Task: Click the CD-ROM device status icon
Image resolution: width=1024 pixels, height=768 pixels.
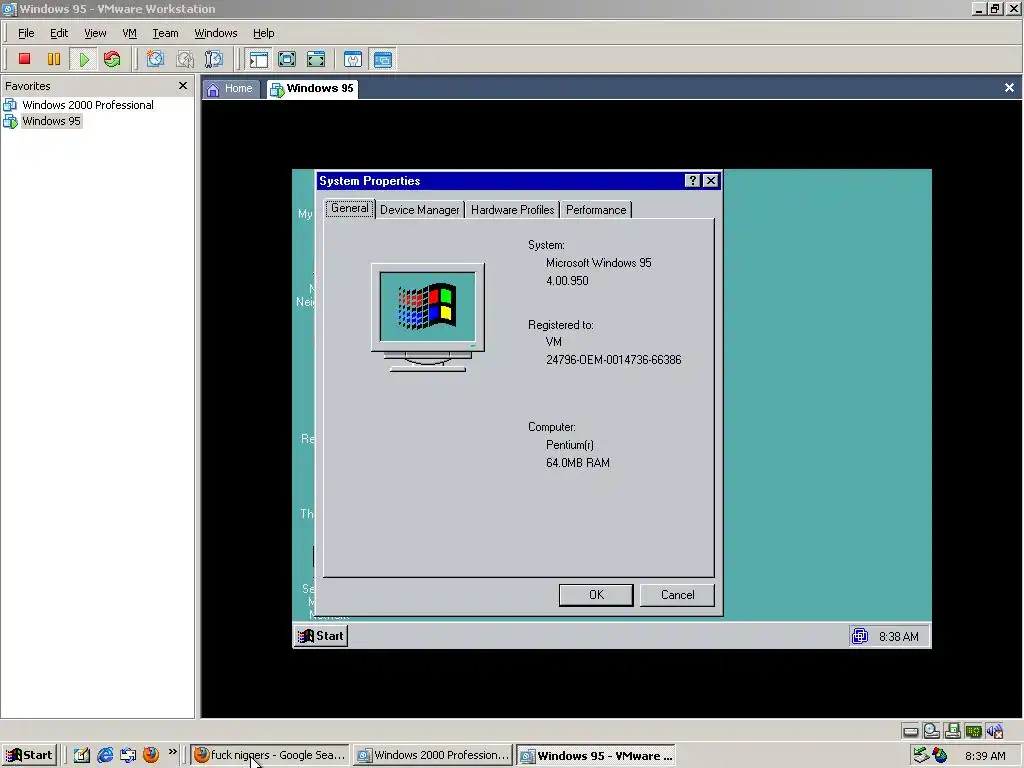Action: 931,731
